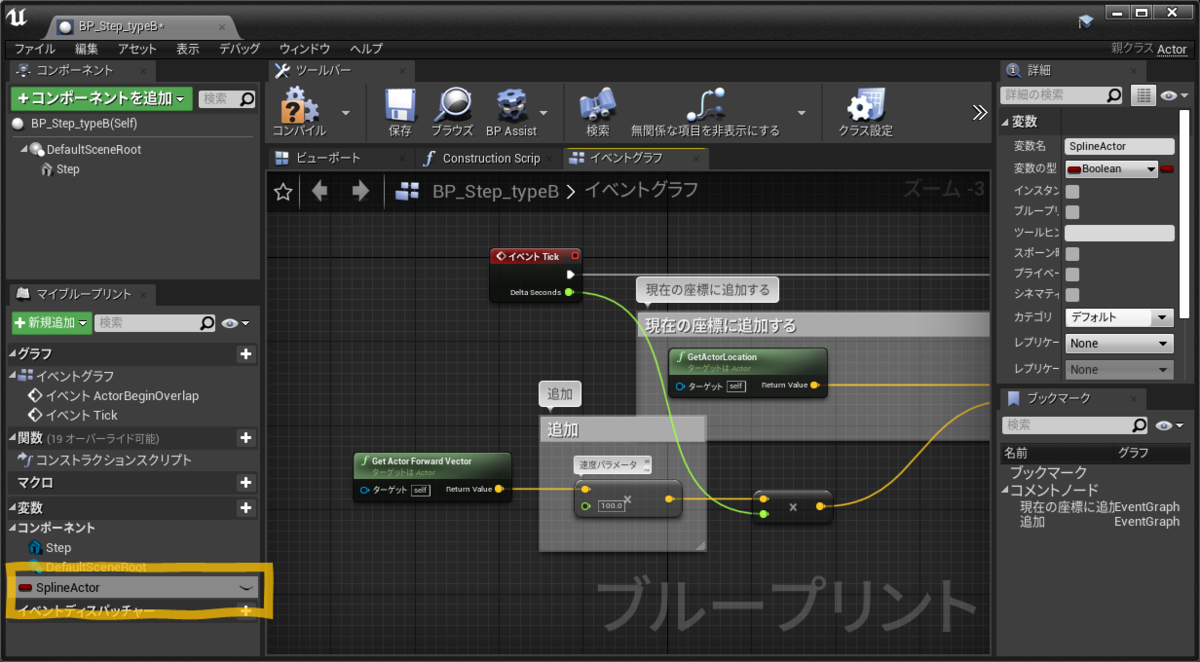This screenshot has height=662, width=1200.
Task: Collapse the 変数 section in マイブループリント
Action: point(13,508)
